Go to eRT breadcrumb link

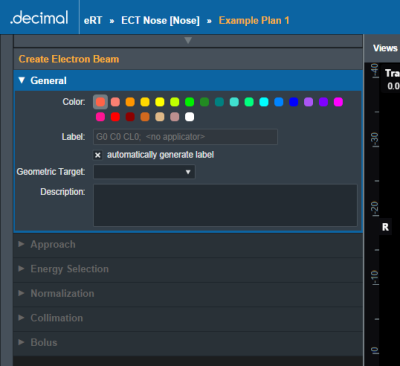point(93,20)
